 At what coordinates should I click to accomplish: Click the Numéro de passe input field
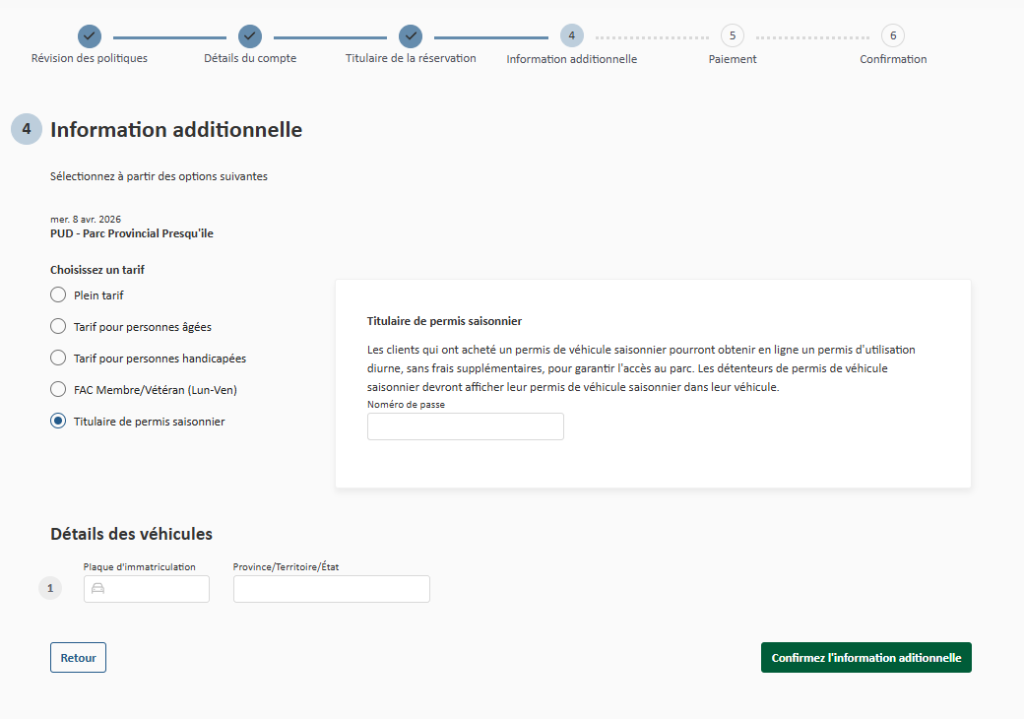tap(465, 426)
